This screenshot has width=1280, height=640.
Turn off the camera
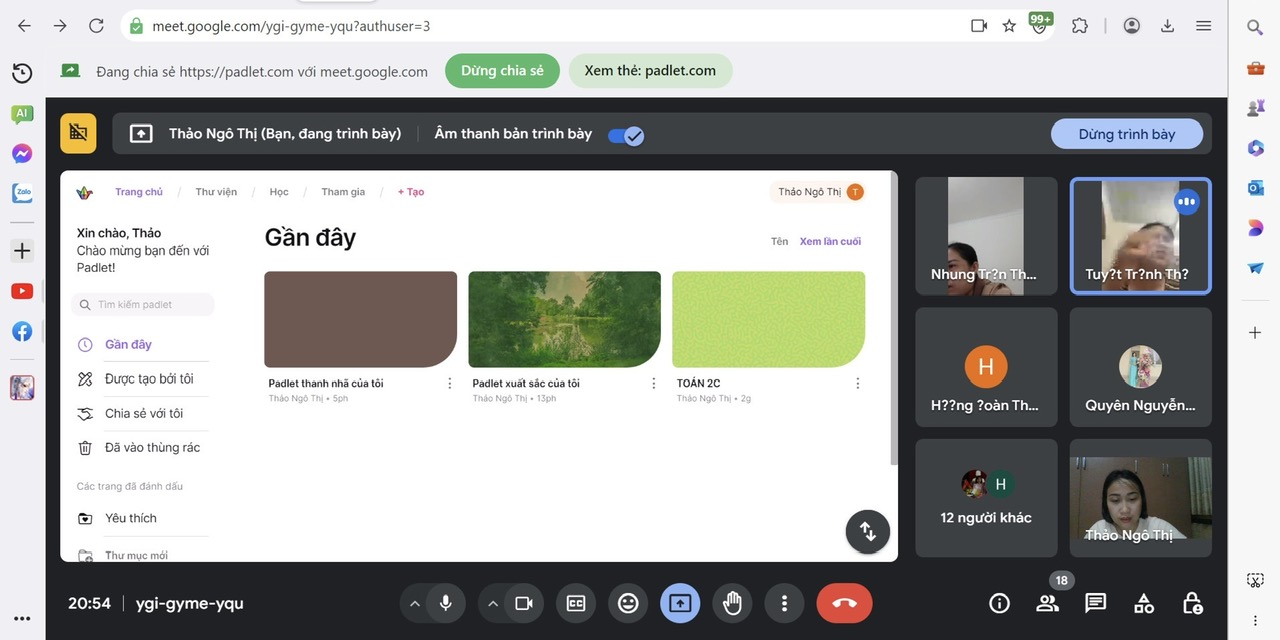523,603
